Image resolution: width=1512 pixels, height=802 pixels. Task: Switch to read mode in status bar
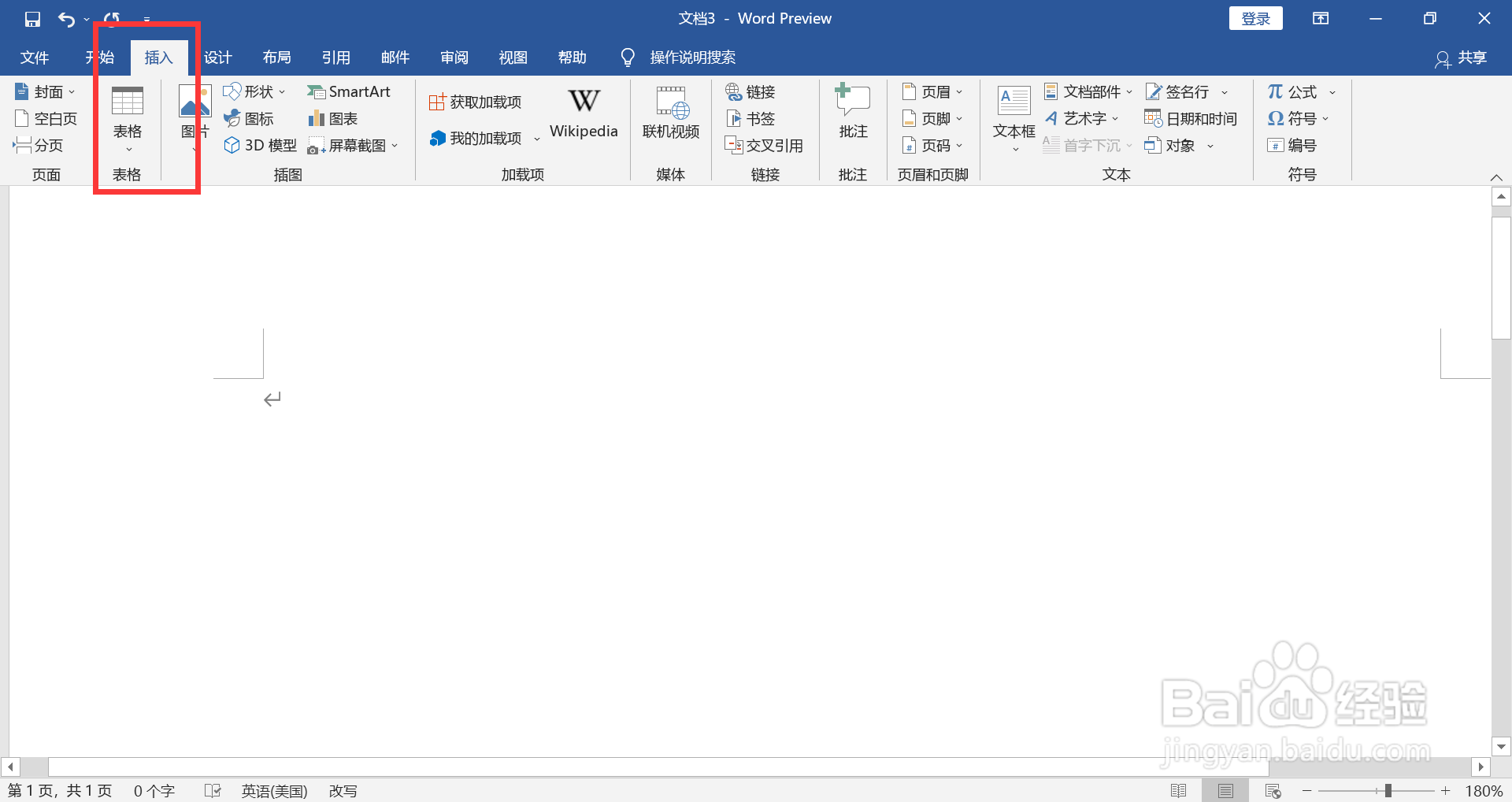pyautogui.click(x=1180, y=790)
